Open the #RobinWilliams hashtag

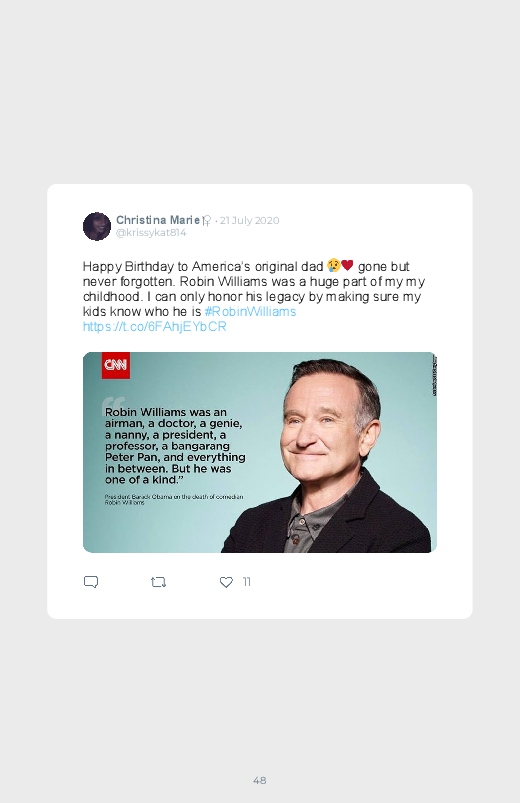coord(250,311)
